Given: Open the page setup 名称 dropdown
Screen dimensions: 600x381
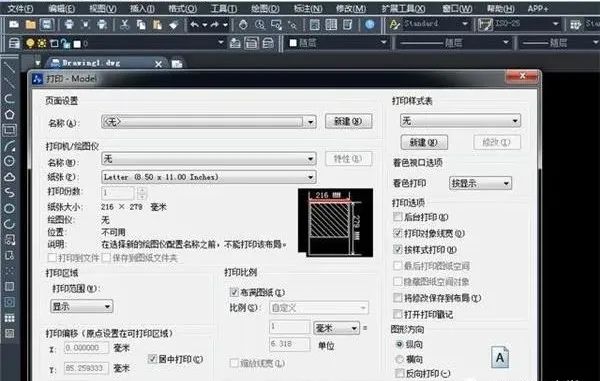Looking at the screenshot, I should (209, 122).
